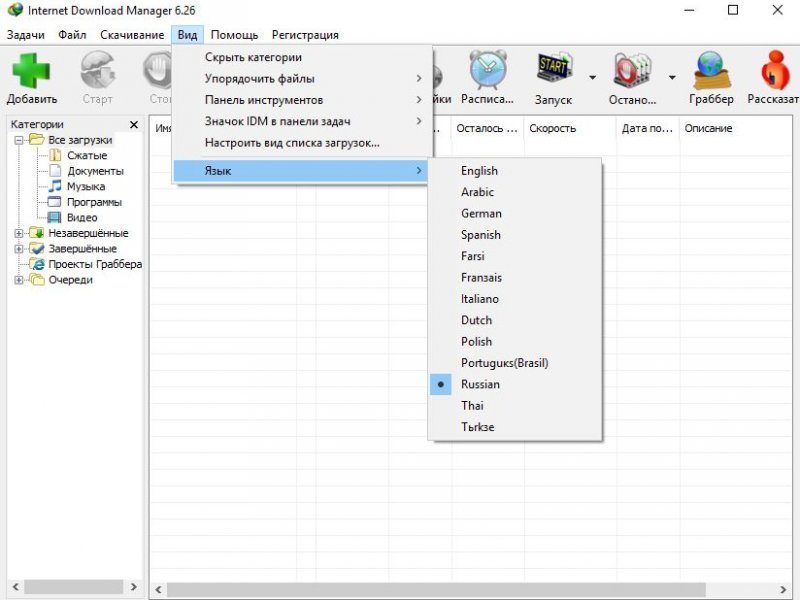The height and width of the screenshot is (600, 800).
Task: Close the Категории panel
Action: pyautogui.click(x=134, y=124)
